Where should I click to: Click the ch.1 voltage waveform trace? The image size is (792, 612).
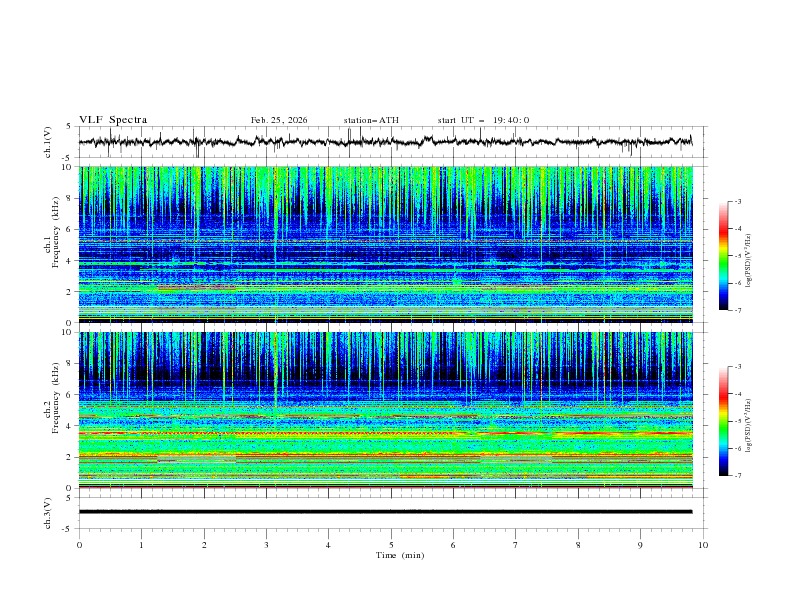(385, 142)
